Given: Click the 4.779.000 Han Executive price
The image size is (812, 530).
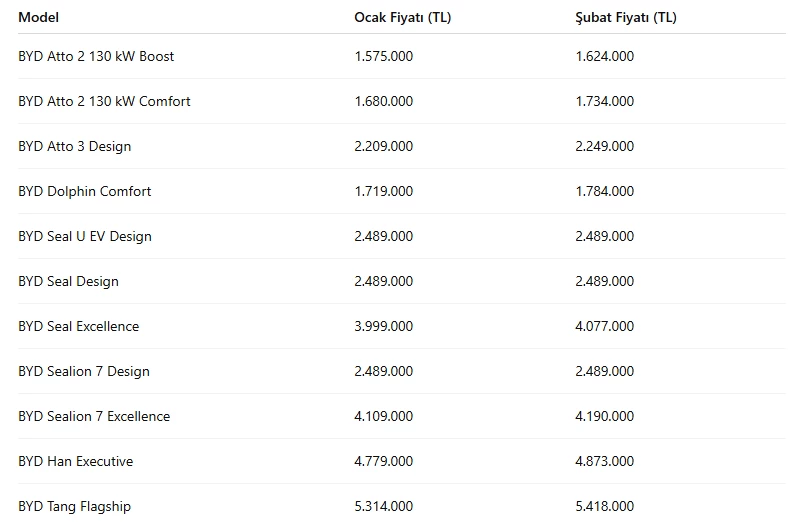Looking at the screenshot, I should pyautogui.click(x=383, y=461).
